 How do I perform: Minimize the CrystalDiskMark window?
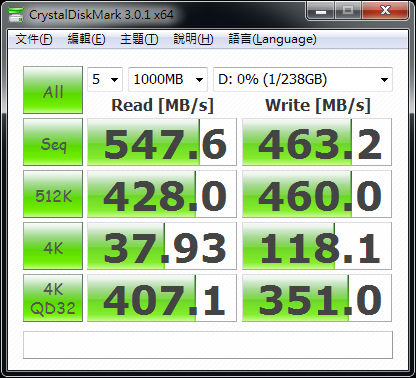pos(321,11)
